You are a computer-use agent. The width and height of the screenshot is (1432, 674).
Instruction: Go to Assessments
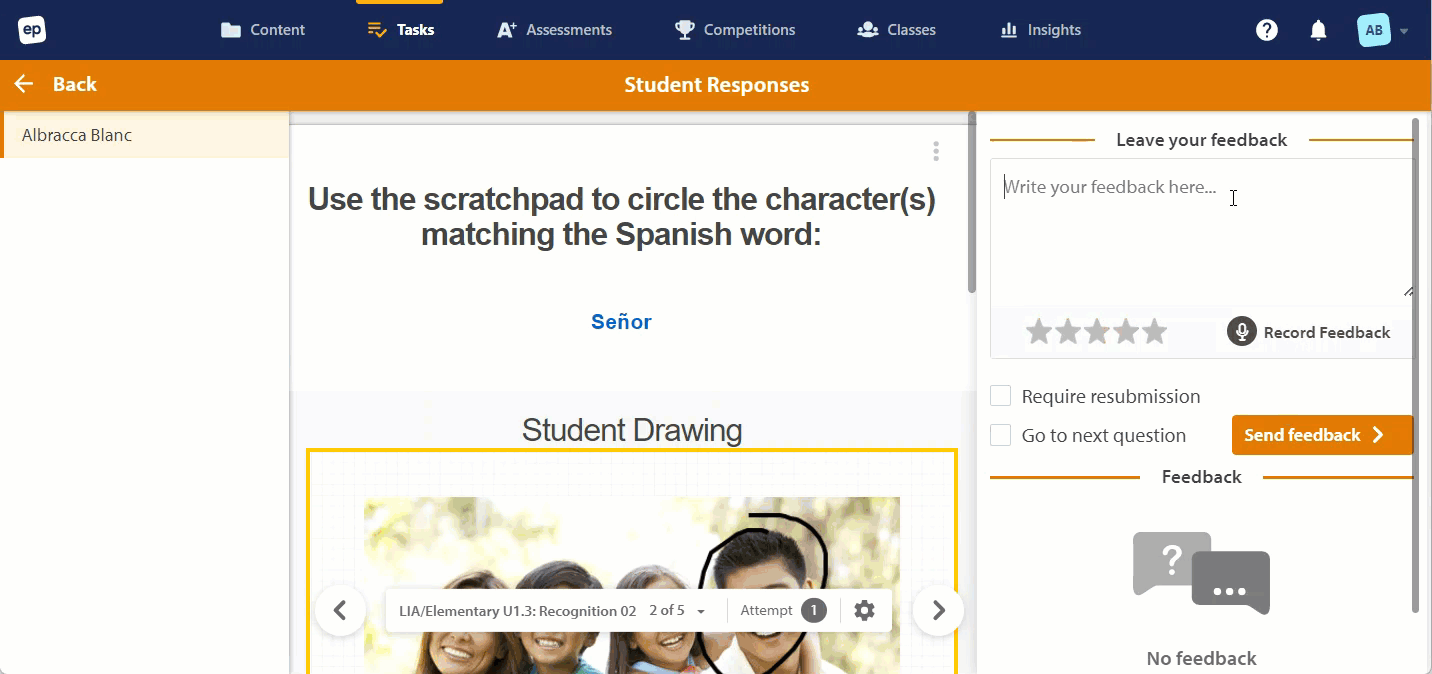(x=554, y=30)
